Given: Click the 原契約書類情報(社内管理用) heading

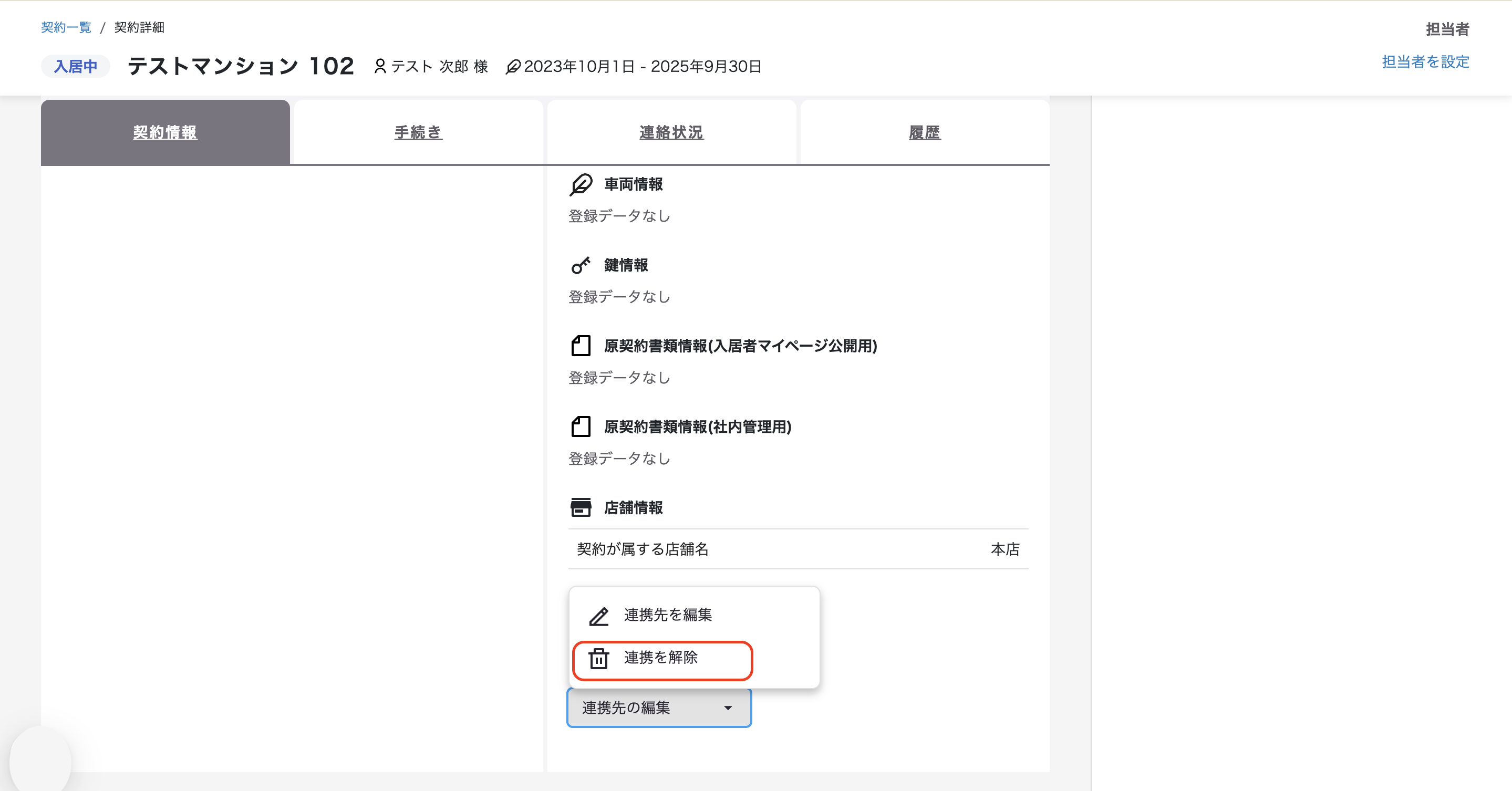Looking at the screenshot, I should tap(698, 426).
